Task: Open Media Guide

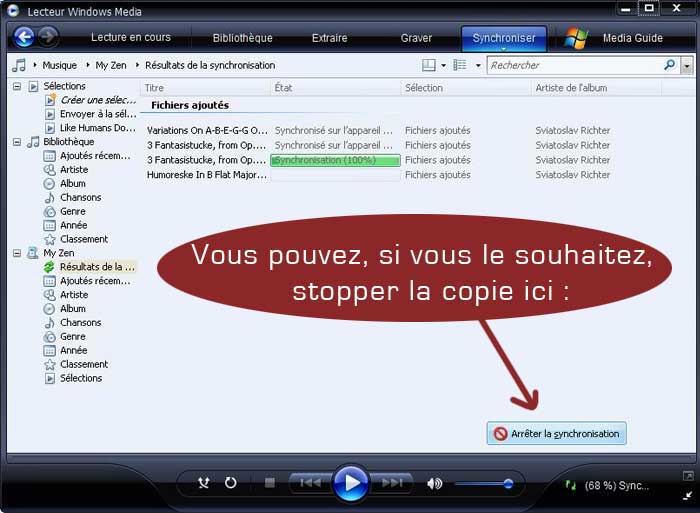Action: tap(632, 38)
